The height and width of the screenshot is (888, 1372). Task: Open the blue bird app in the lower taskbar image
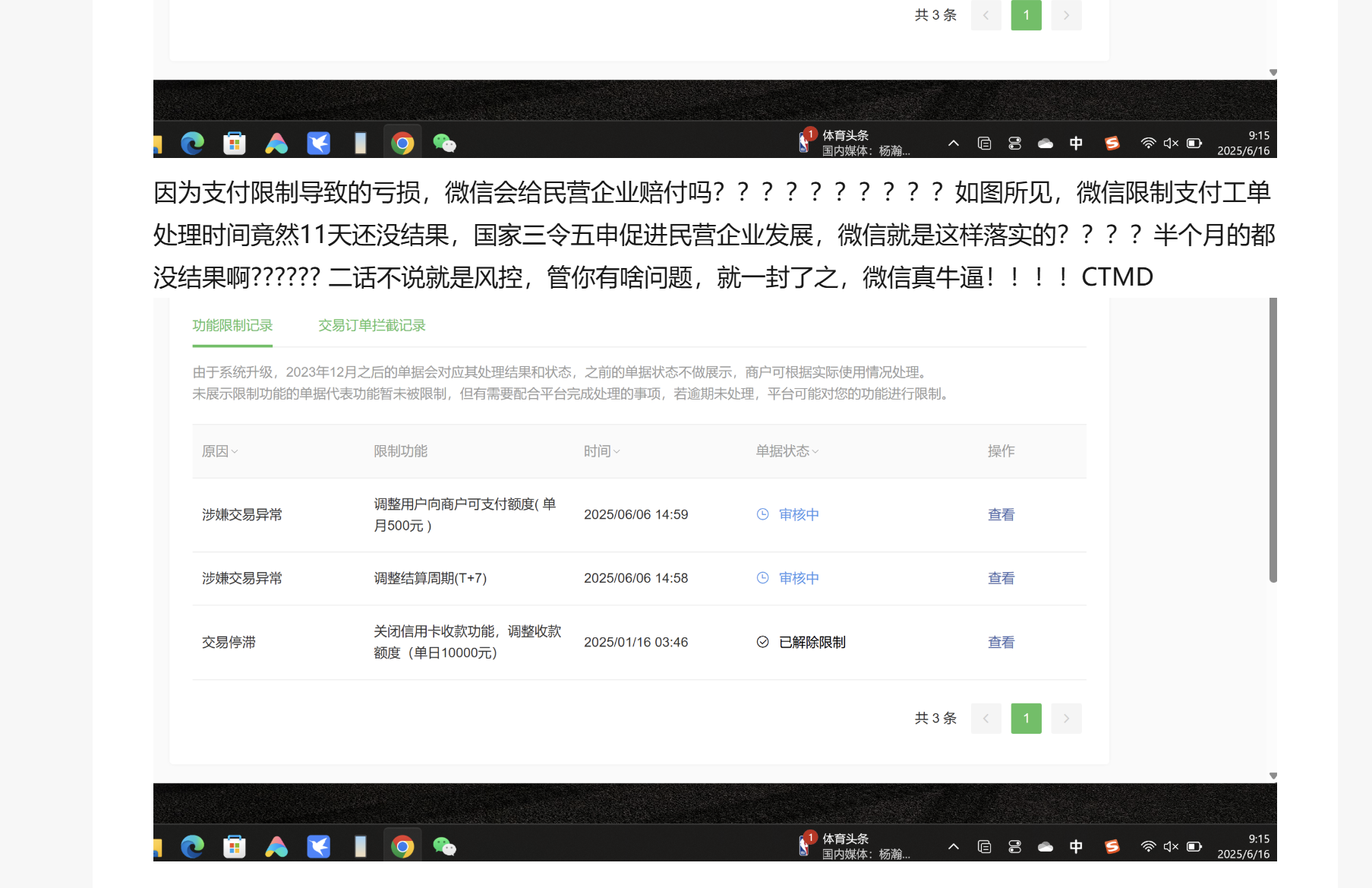(319, 846)
